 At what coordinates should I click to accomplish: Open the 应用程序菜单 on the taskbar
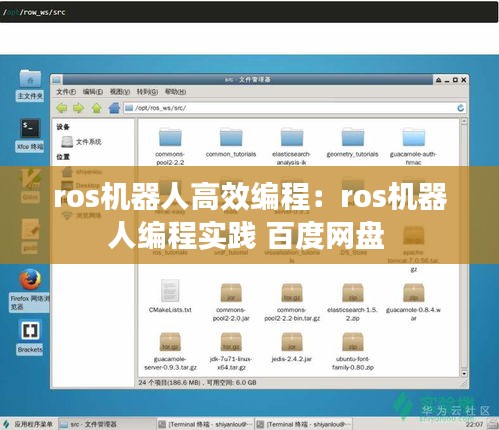[x=28, y=424]
